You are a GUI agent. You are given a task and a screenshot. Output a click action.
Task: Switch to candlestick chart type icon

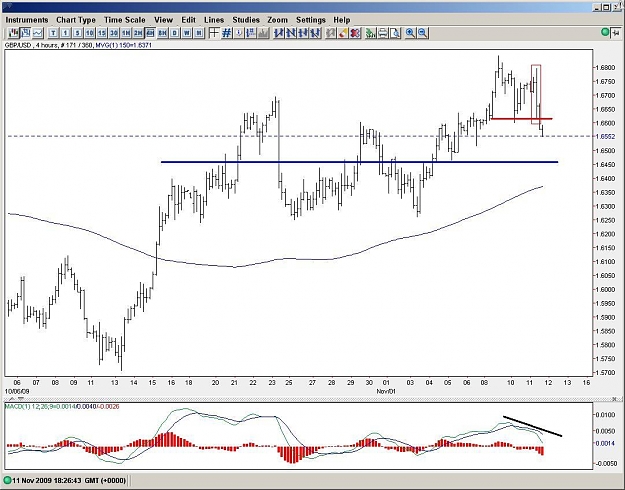[x=14, y=33]
